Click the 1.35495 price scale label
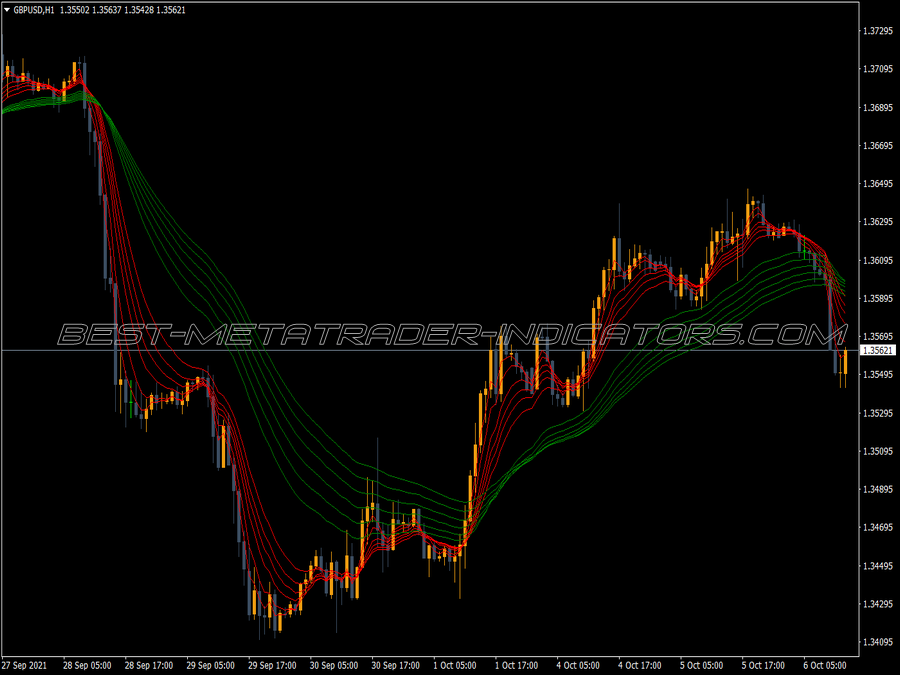Image resolution: width=900 pixels, height=675 pixels. pyautogui.click(x=878, y=375)
